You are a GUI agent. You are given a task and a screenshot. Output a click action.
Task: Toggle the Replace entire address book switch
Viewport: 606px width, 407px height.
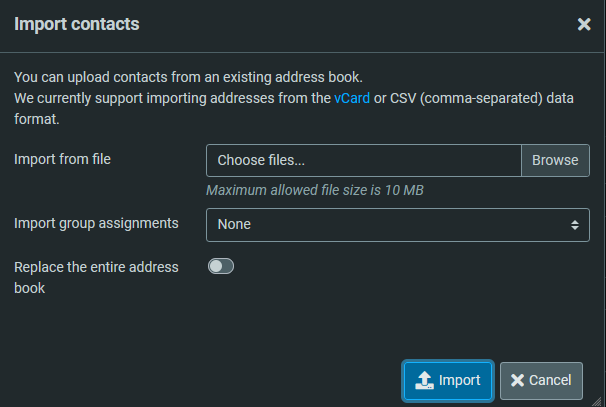tap(220, 266)
